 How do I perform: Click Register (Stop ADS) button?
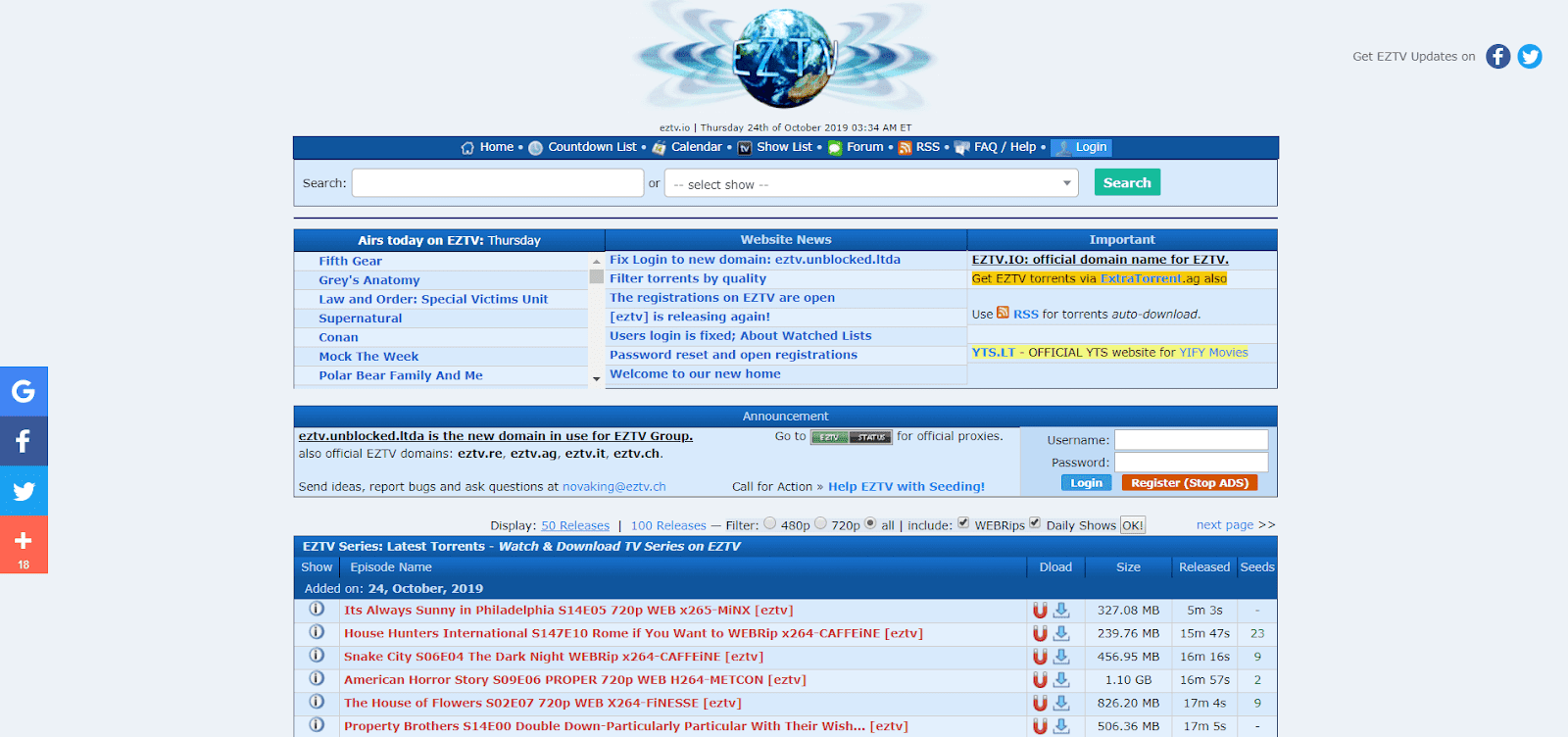(1190, 483)
